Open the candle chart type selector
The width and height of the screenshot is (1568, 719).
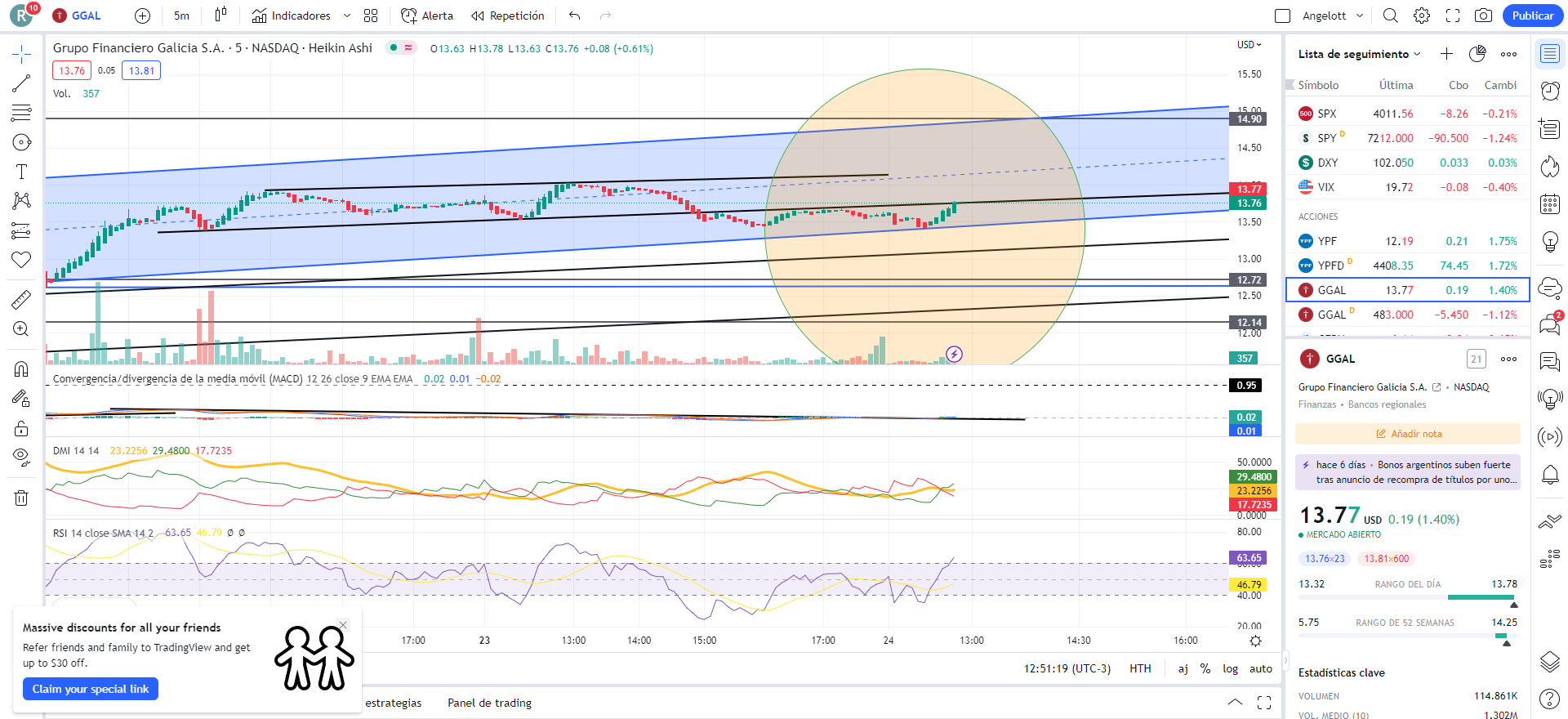click(220, 16)
